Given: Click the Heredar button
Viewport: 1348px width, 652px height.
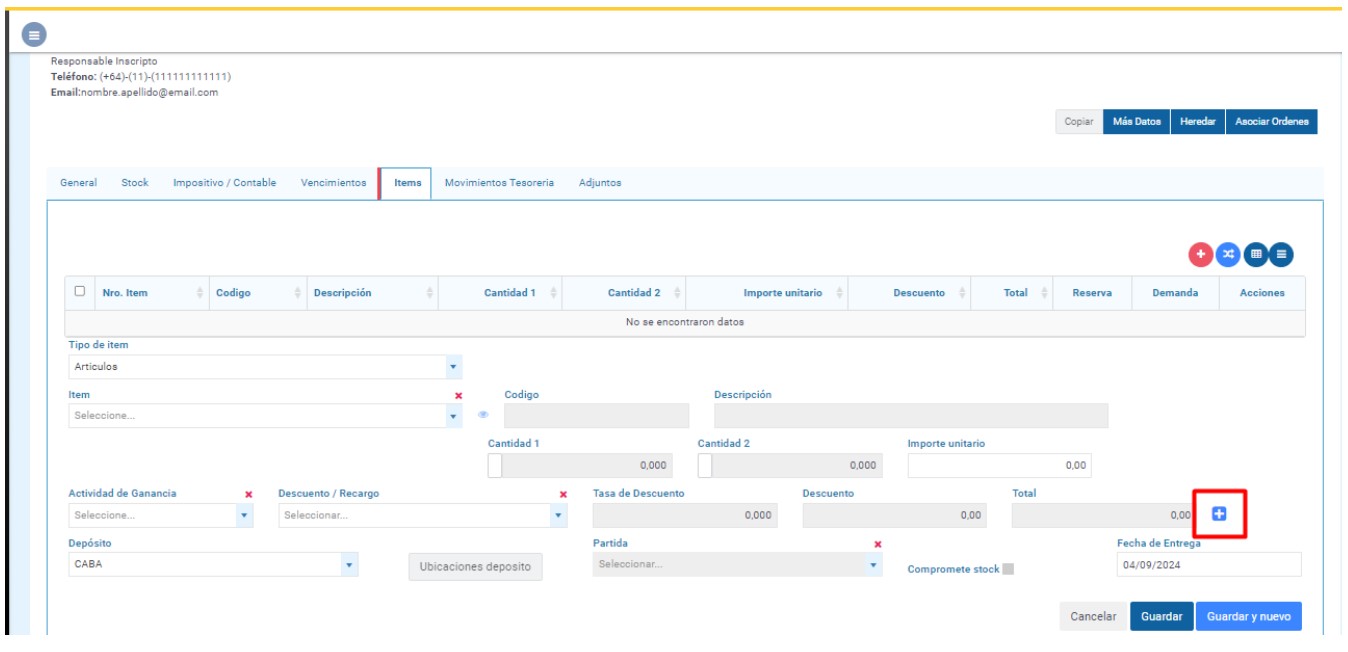Looking at the screenshot, I should click(x=1198, y=121).
